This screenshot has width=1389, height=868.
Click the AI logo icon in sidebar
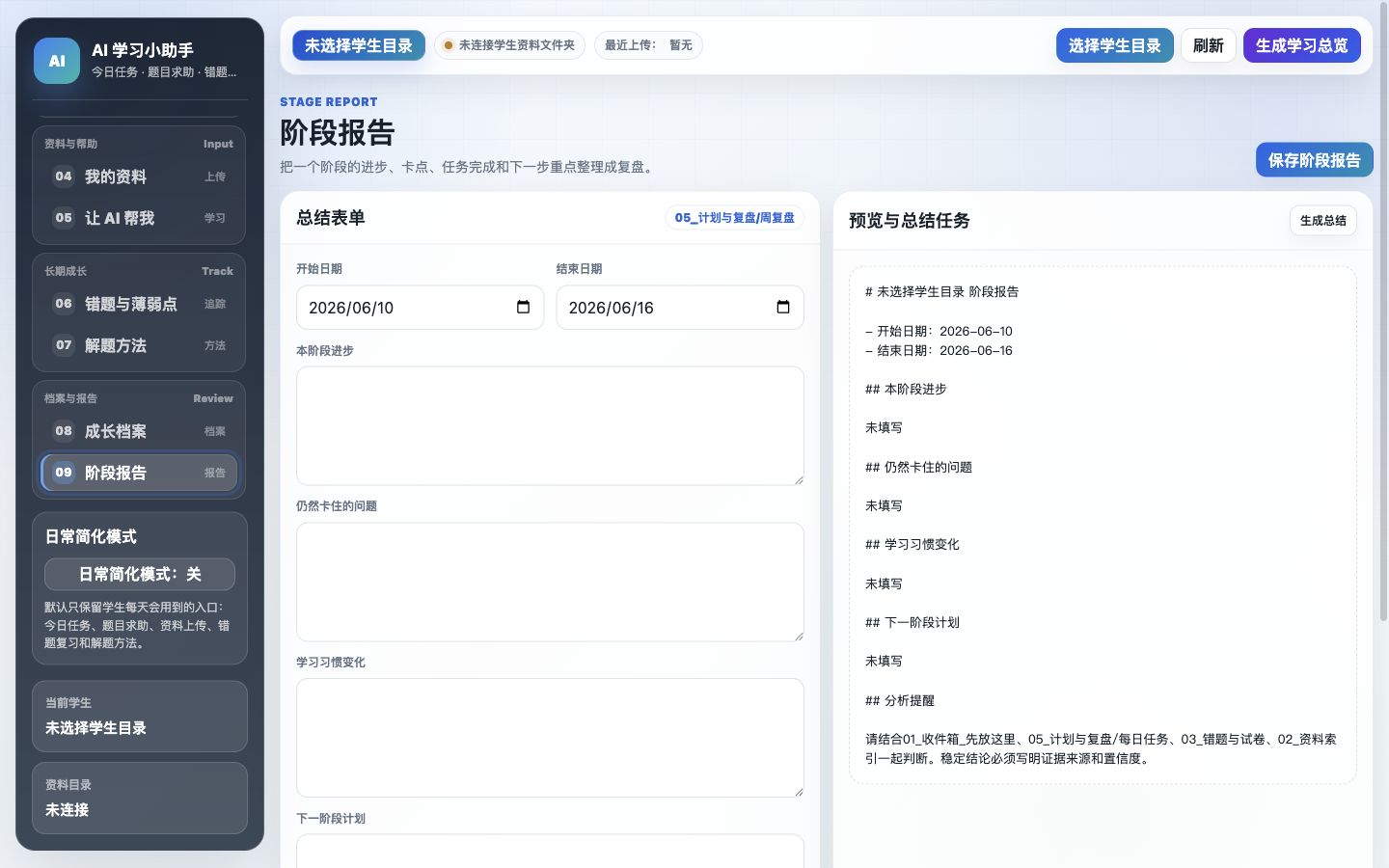click(x=57, y=61)
